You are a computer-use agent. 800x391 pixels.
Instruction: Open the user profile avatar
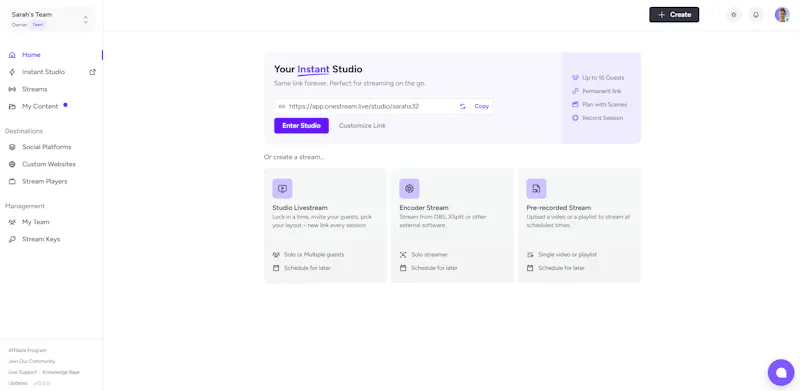(x=782, y=15)
